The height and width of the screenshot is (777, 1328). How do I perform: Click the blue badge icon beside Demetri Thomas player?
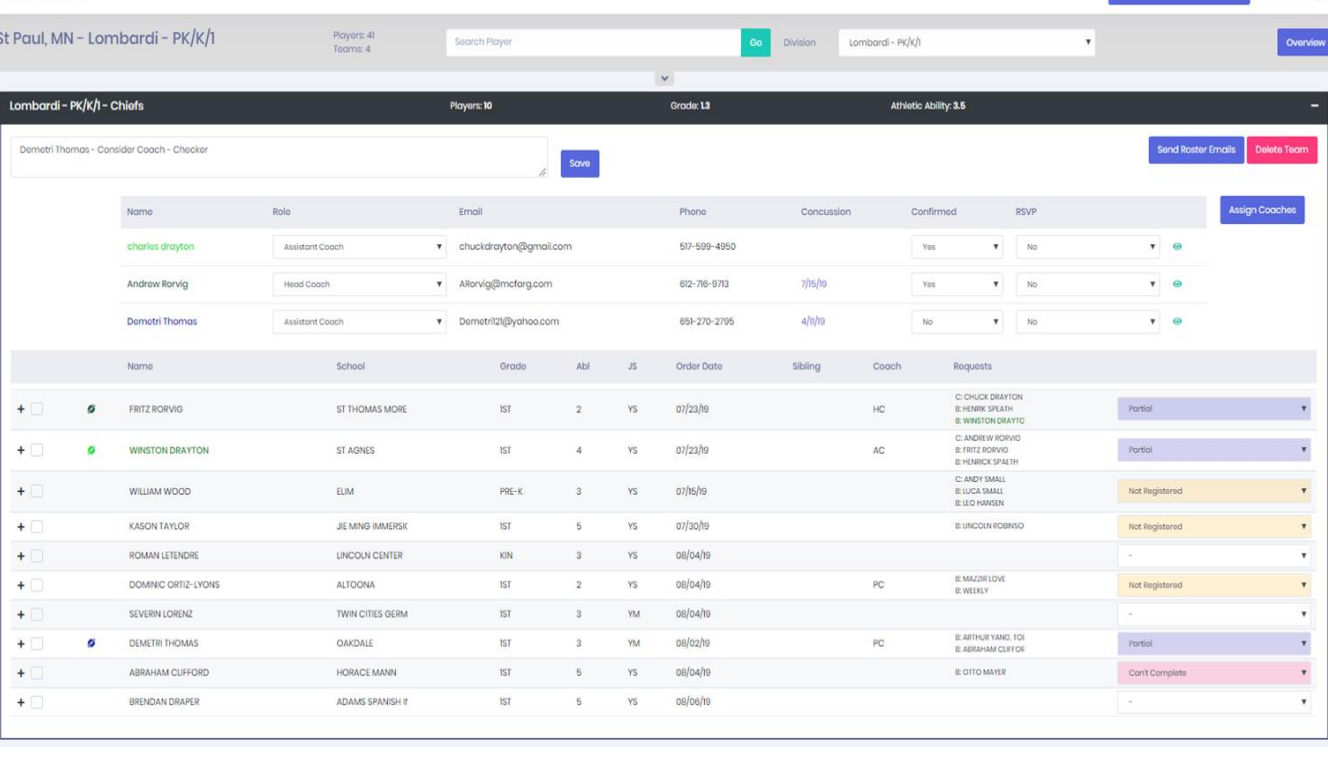pos(92,644)
